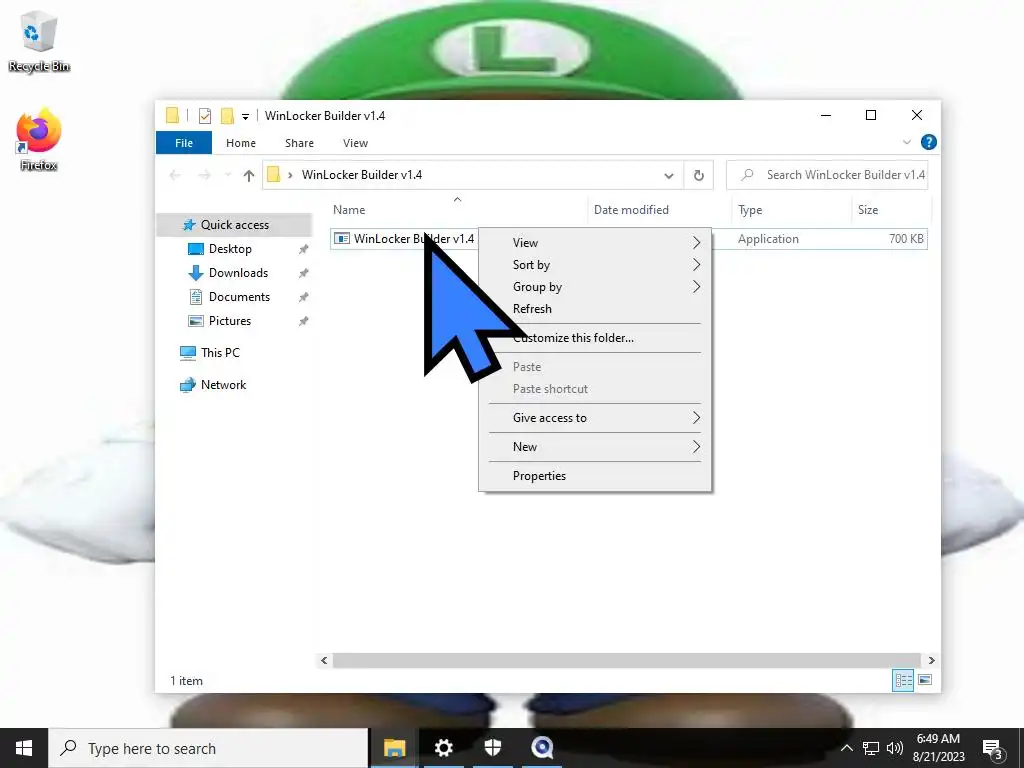The height and width of the screenshot is (768, 1024).
Task: Open the clock showing 6:49 AM
Action: coord(938,748)
